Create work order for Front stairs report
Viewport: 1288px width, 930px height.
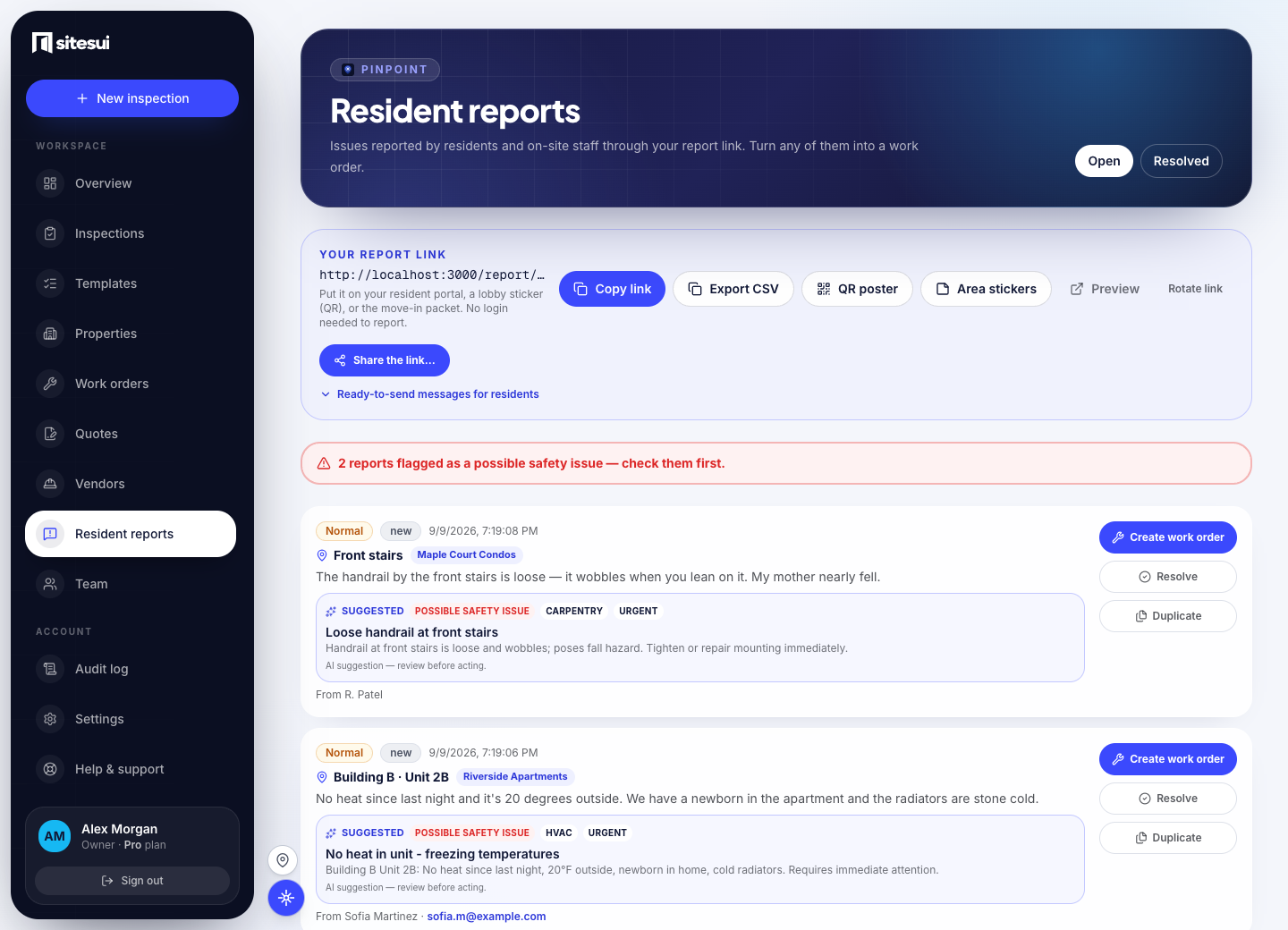click(x=1167, y=537)
